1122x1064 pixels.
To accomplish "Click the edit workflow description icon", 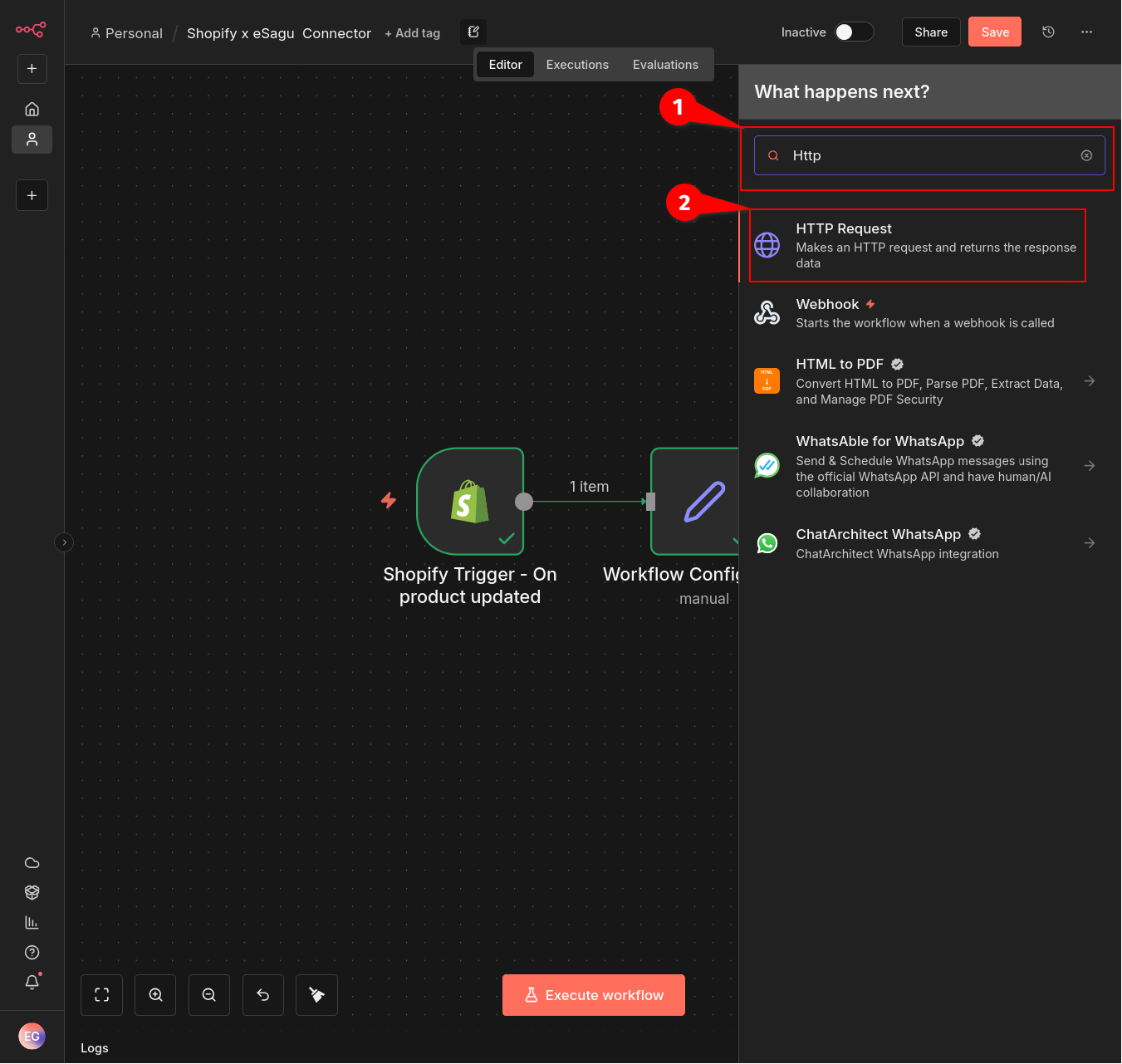I will coord(473,32).
